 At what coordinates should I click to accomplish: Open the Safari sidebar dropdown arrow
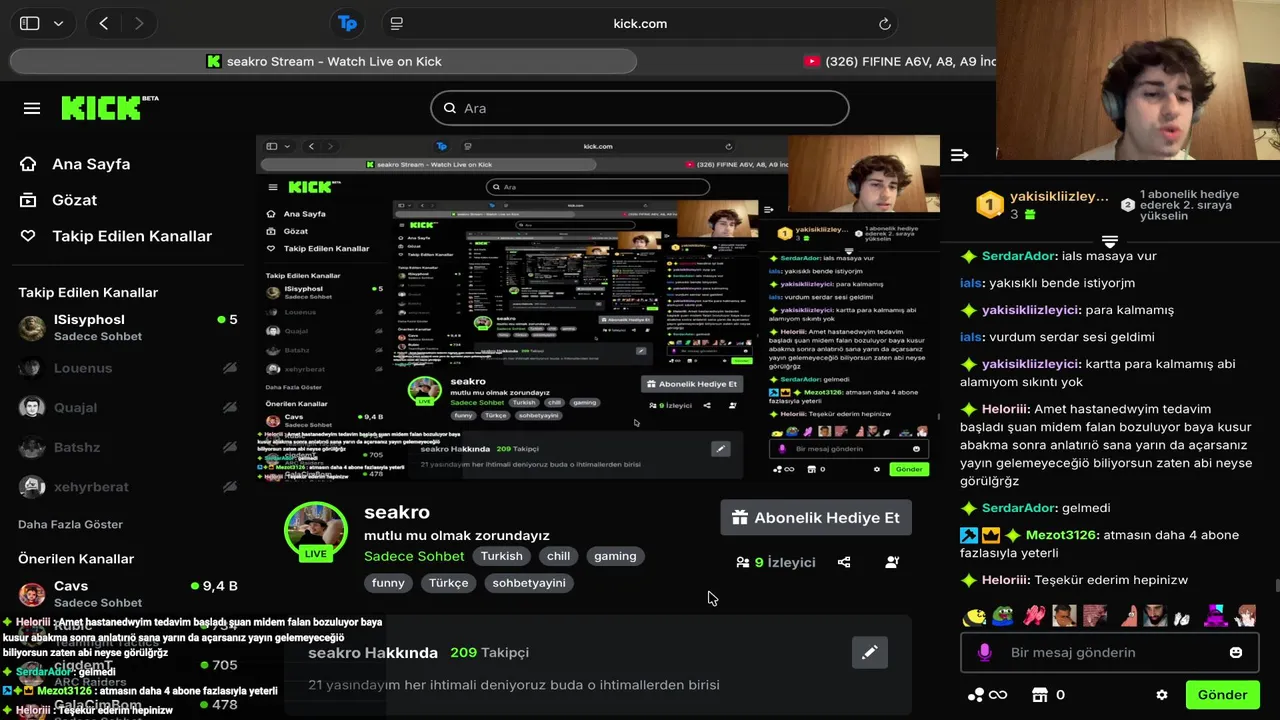click(x=58, y=23)
